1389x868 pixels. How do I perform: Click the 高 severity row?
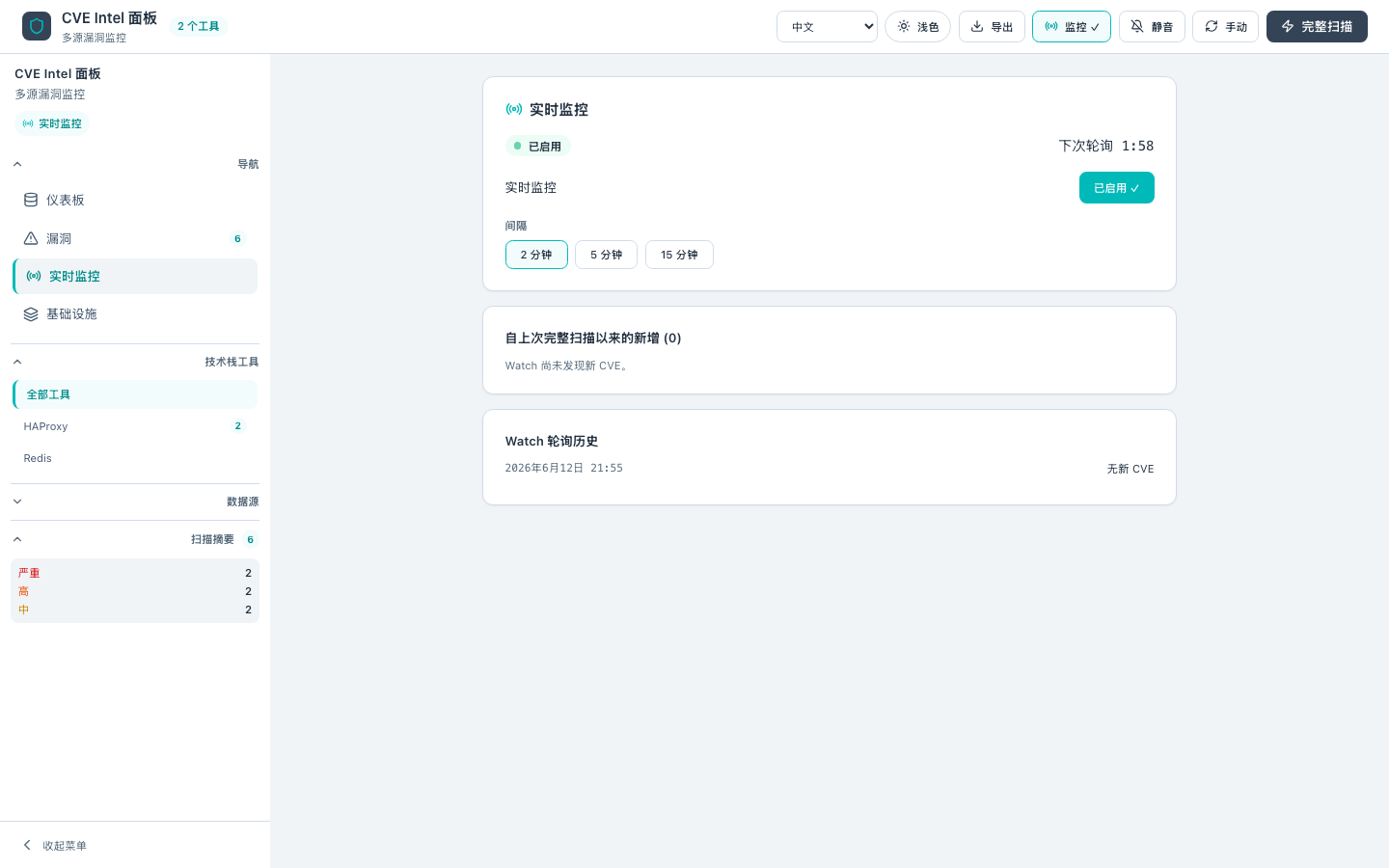(135, 591)
